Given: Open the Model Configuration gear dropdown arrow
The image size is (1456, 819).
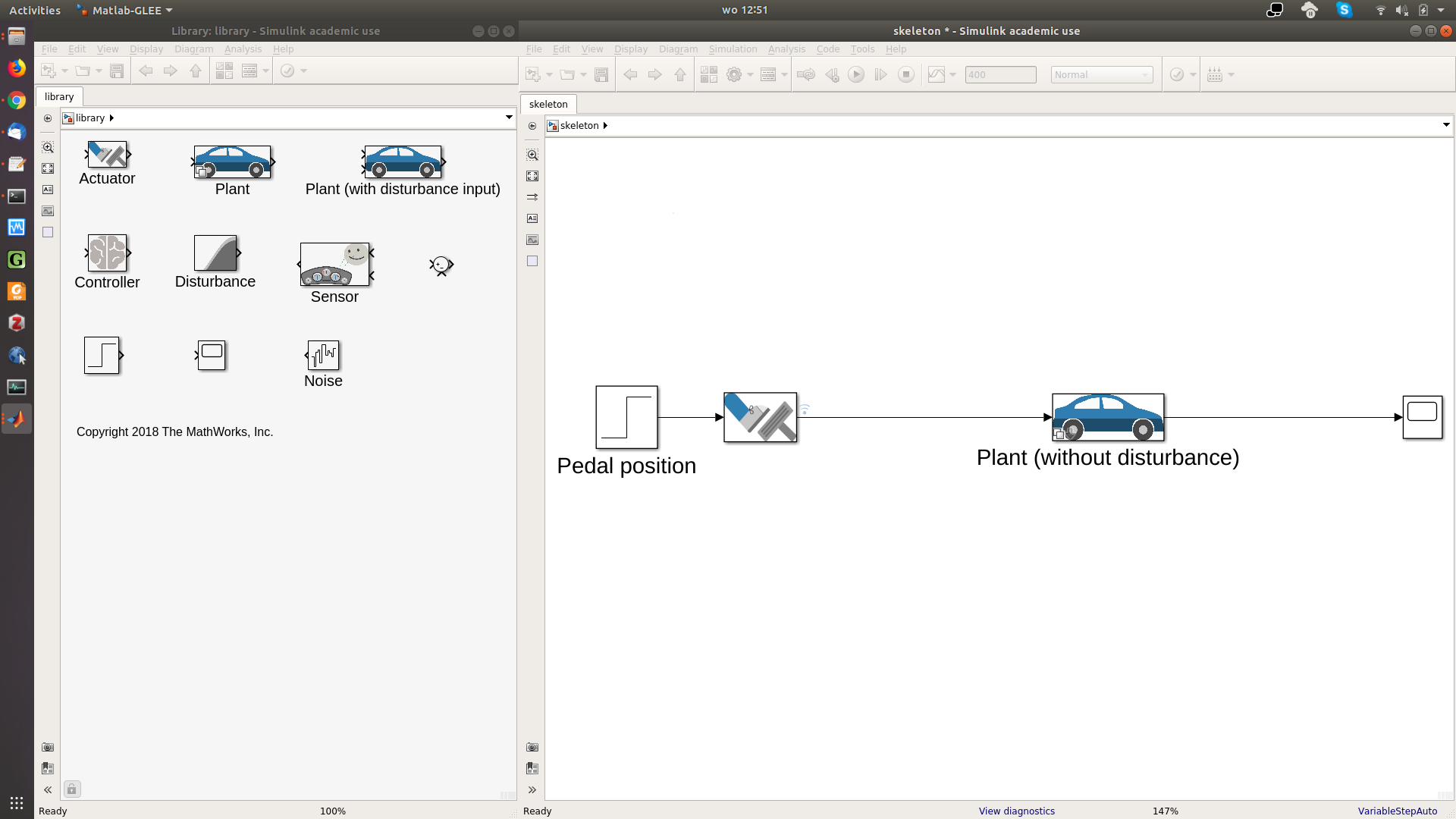Looking at the screenshot, I should point(750,74).
